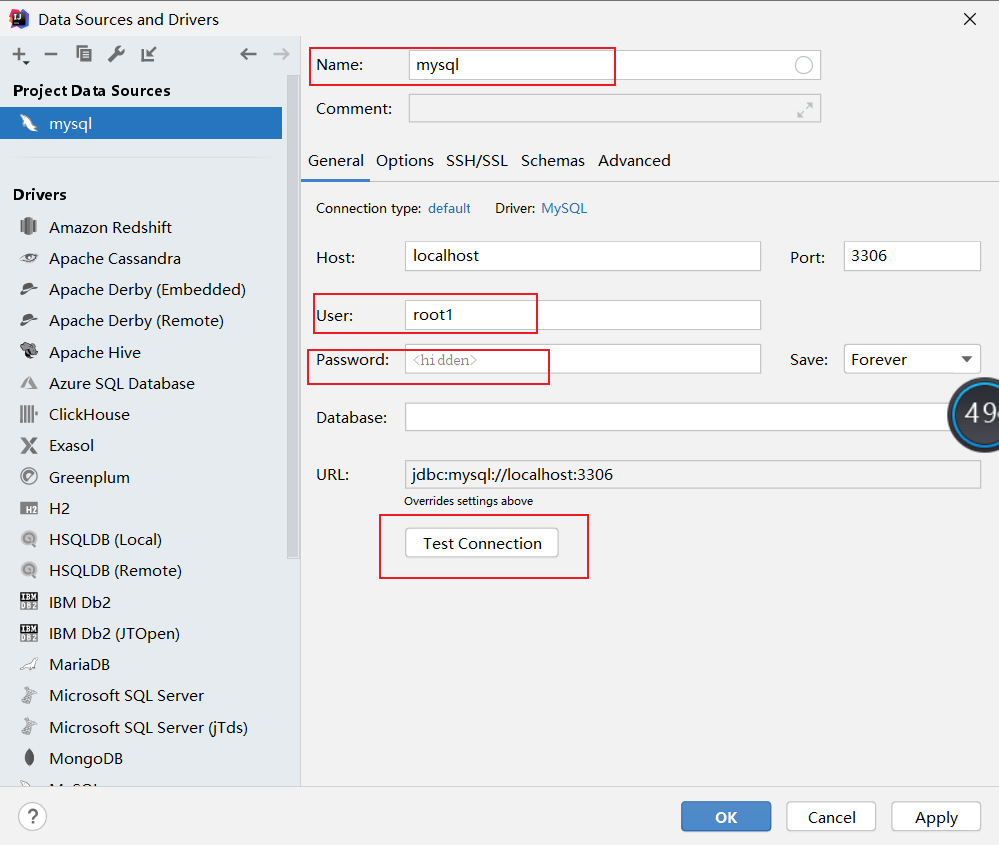Click the MySQL driver link

(564, 208)
